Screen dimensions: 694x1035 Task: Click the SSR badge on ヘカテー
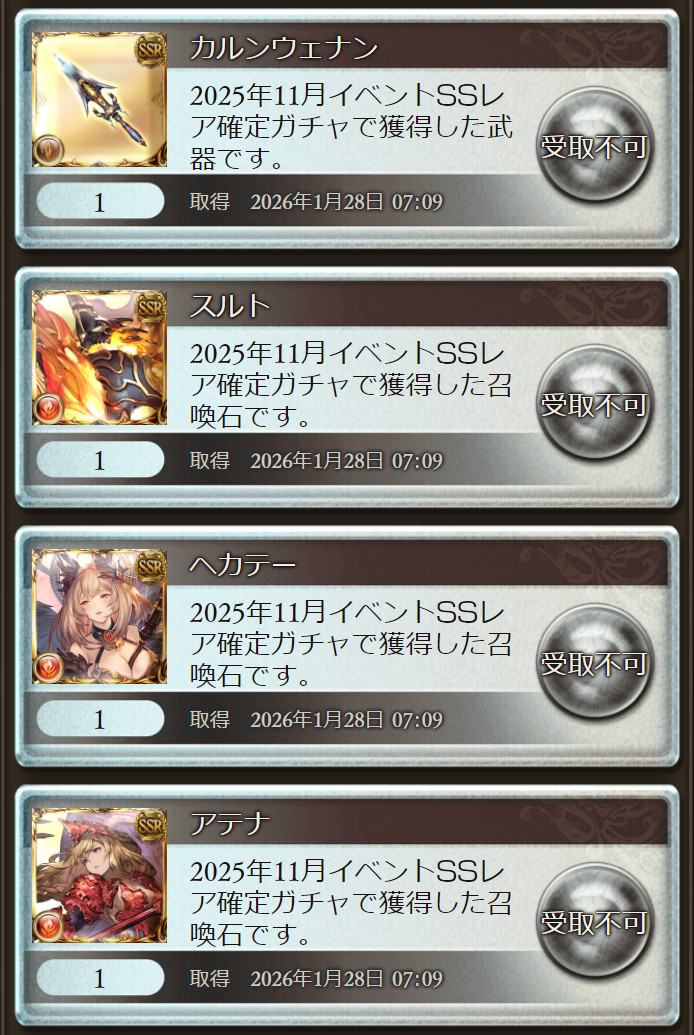[x=150, y=566]
